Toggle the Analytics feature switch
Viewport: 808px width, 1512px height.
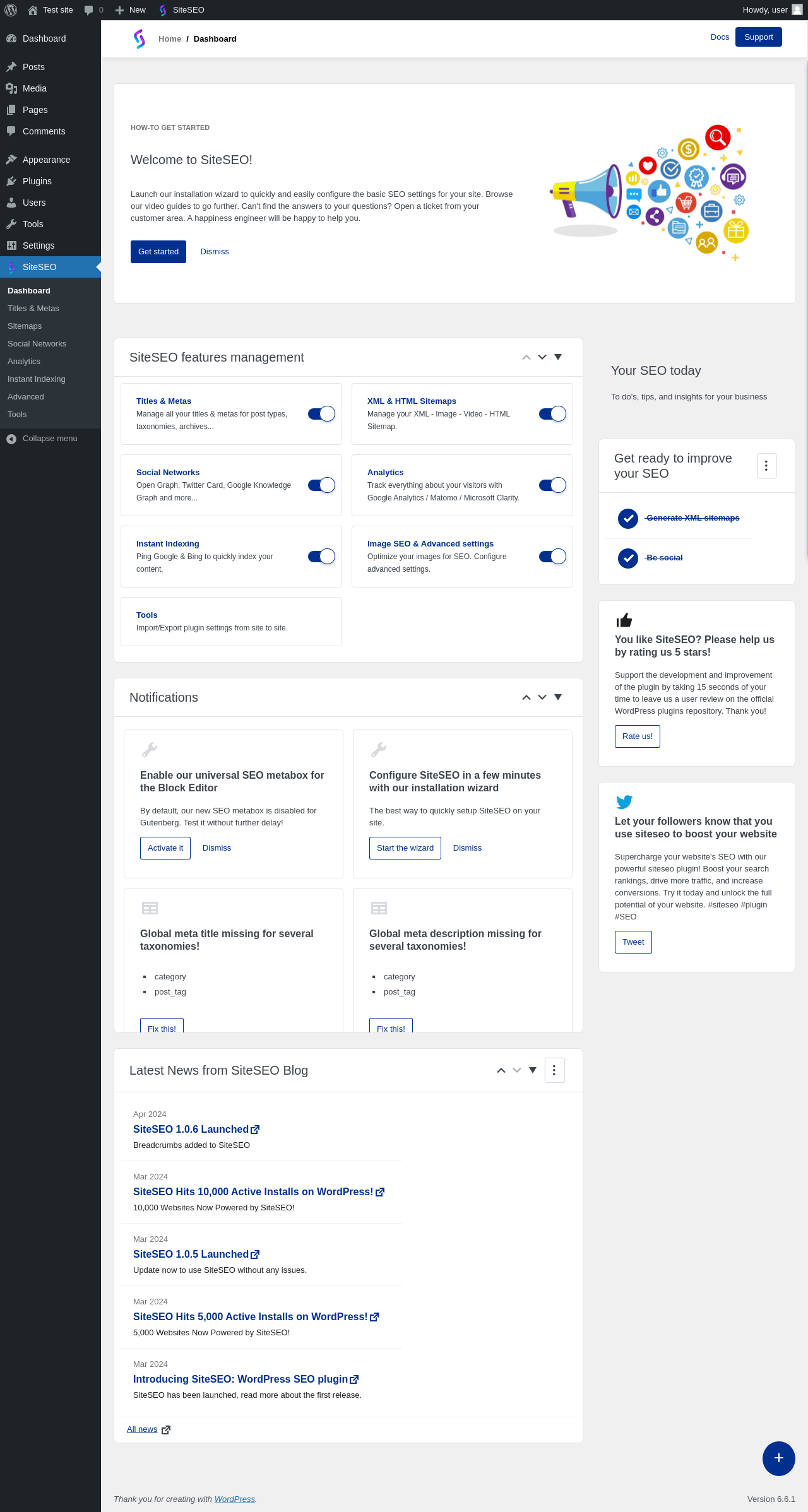point(552,485)
